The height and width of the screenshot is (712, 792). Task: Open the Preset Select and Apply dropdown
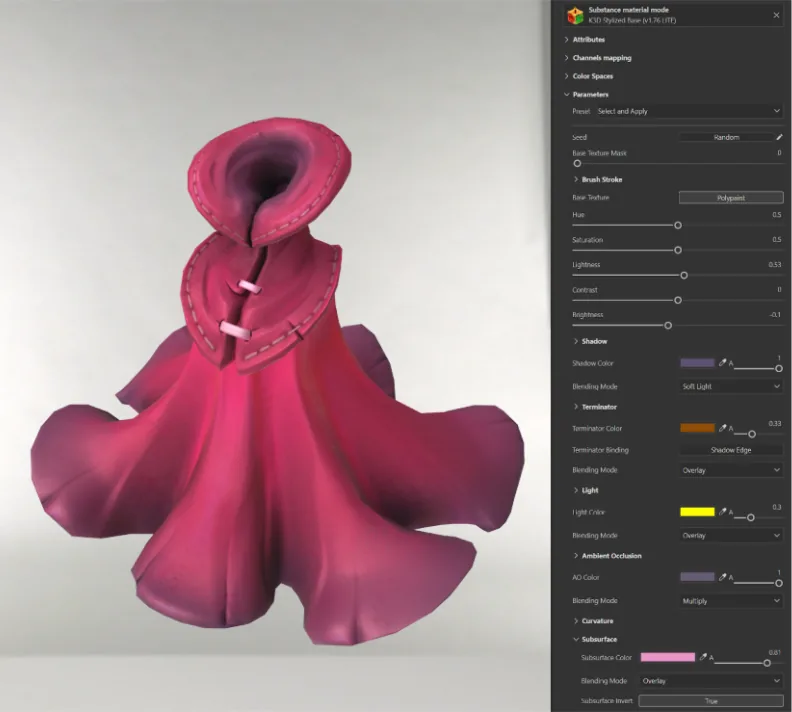[688, 111]
